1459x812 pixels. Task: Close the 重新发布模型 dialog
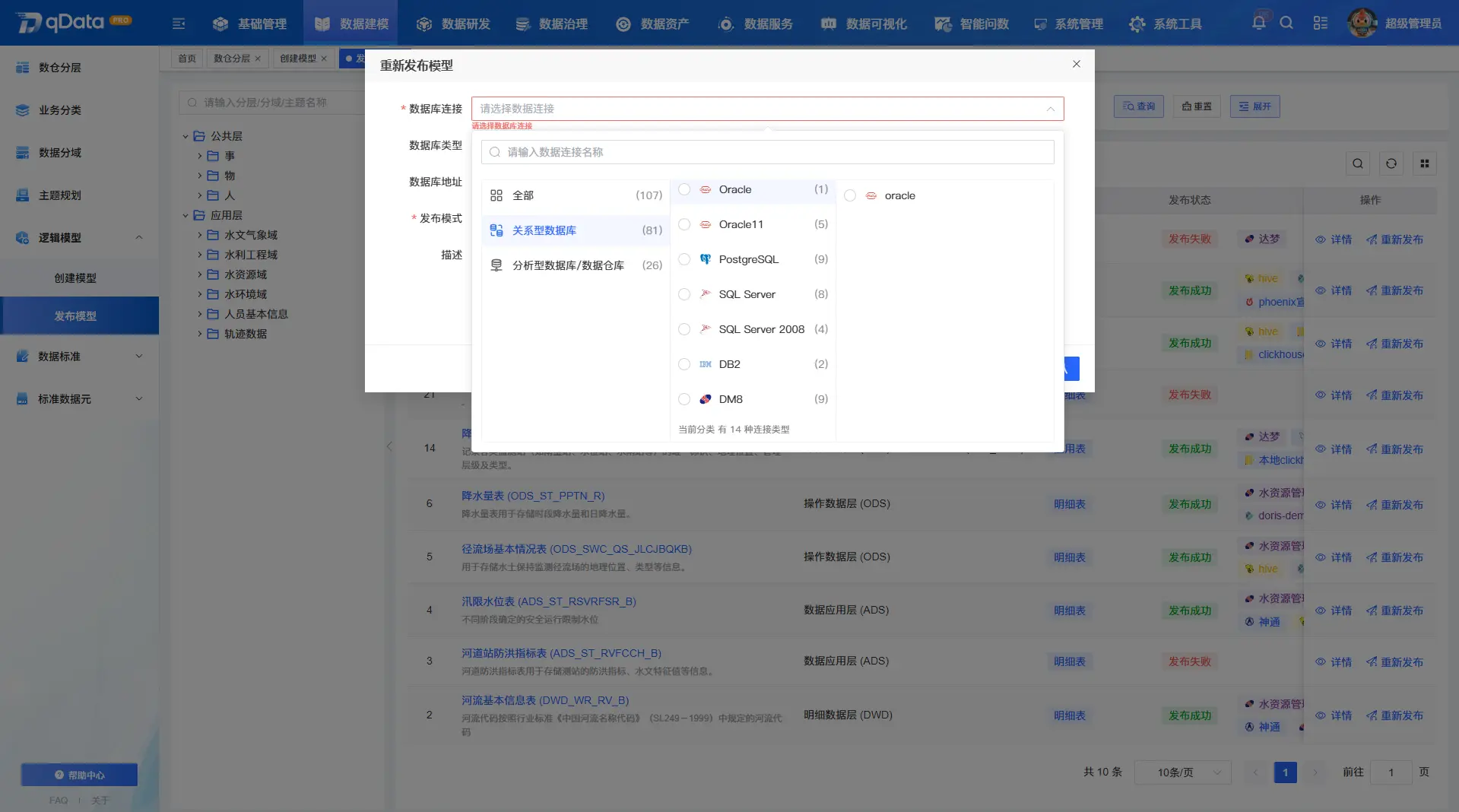[x=1077, y=64]
